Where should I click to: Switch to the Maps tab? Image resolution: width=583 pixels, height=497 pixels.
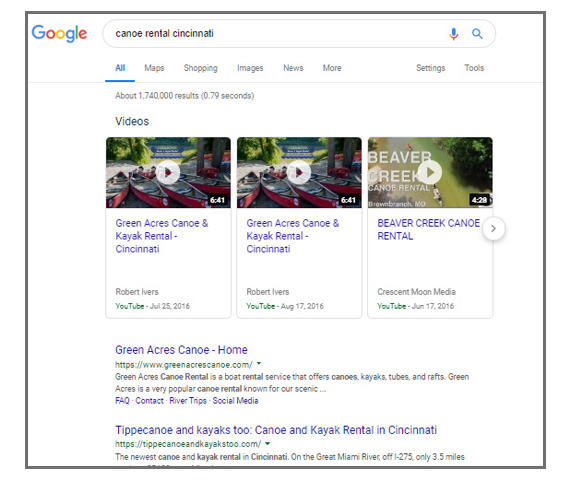(154, 68)
